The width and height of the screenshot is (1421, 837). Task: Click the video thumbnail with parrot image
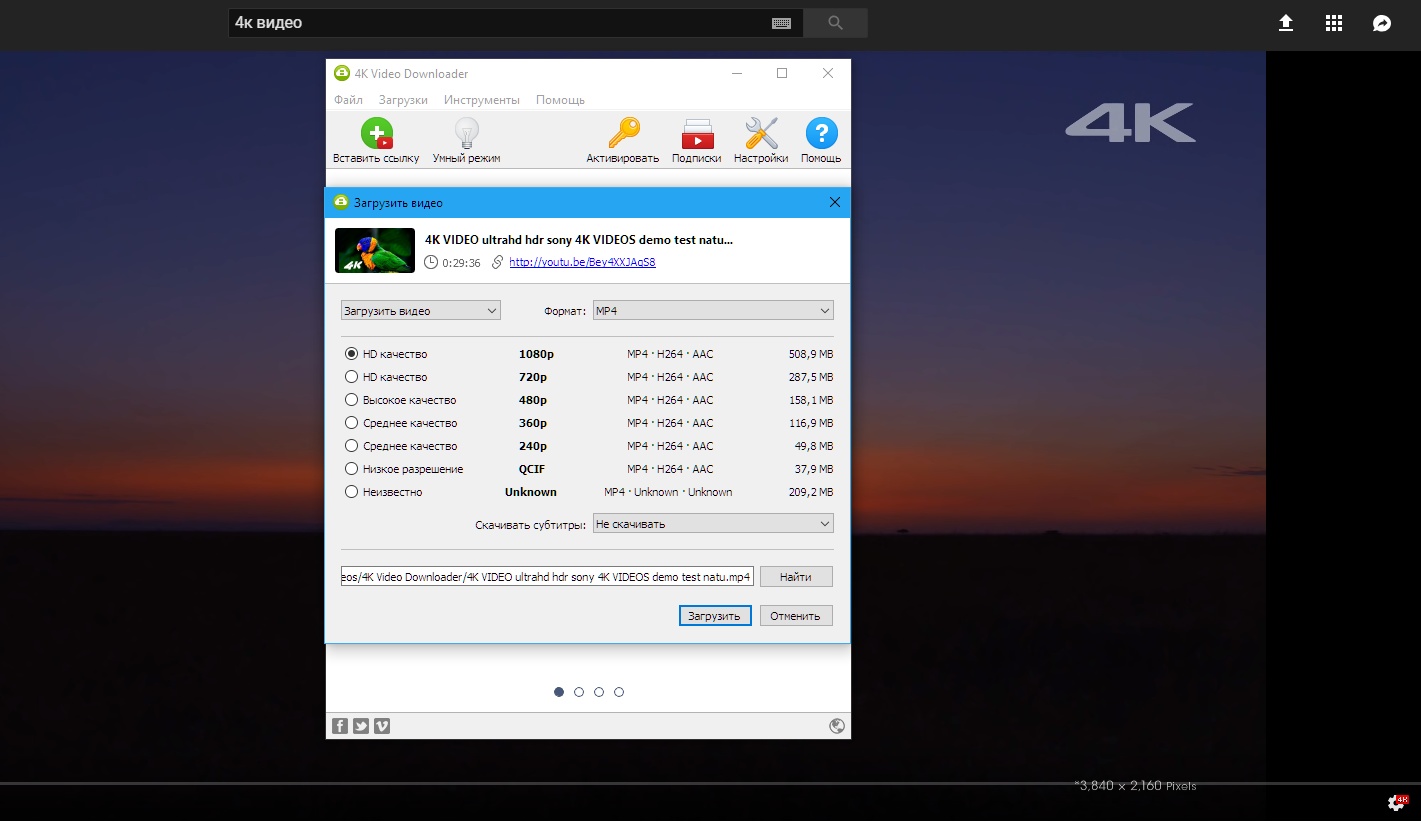pyautogui.click(x=374, y=250)
